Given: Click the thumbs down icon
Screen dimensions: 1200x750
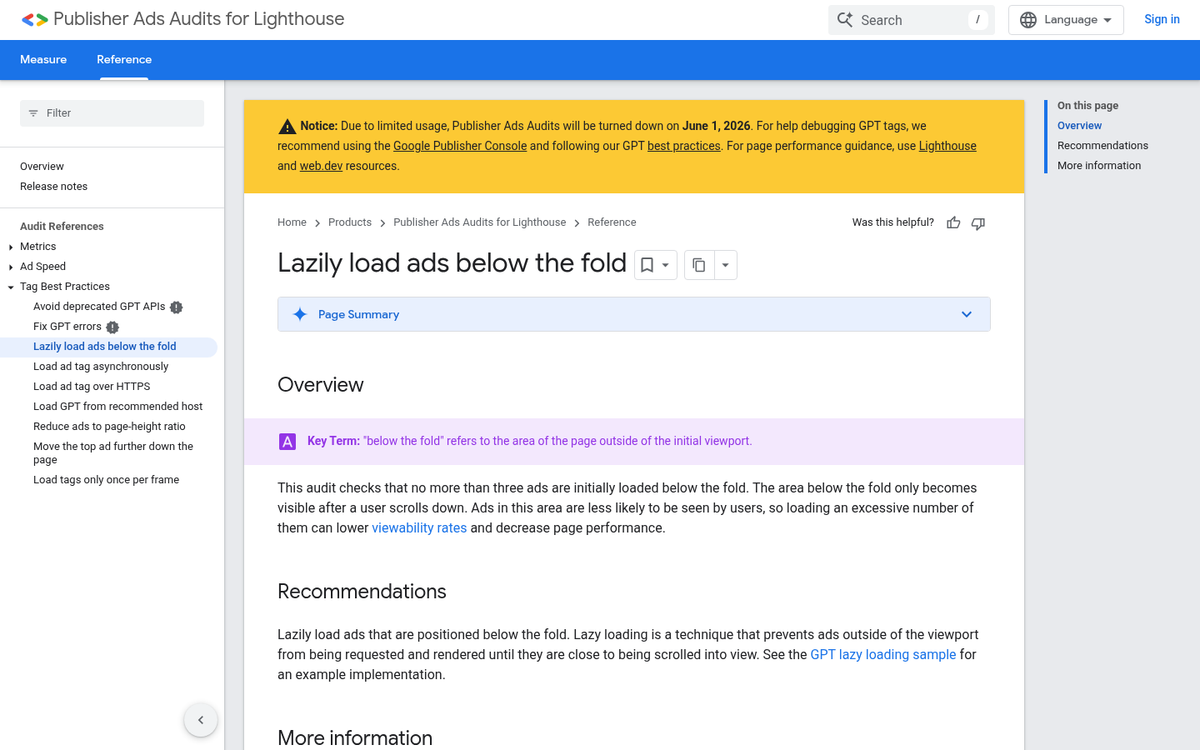Looking at the screenshot, I should pyautogui.click(x=977, y=223).
